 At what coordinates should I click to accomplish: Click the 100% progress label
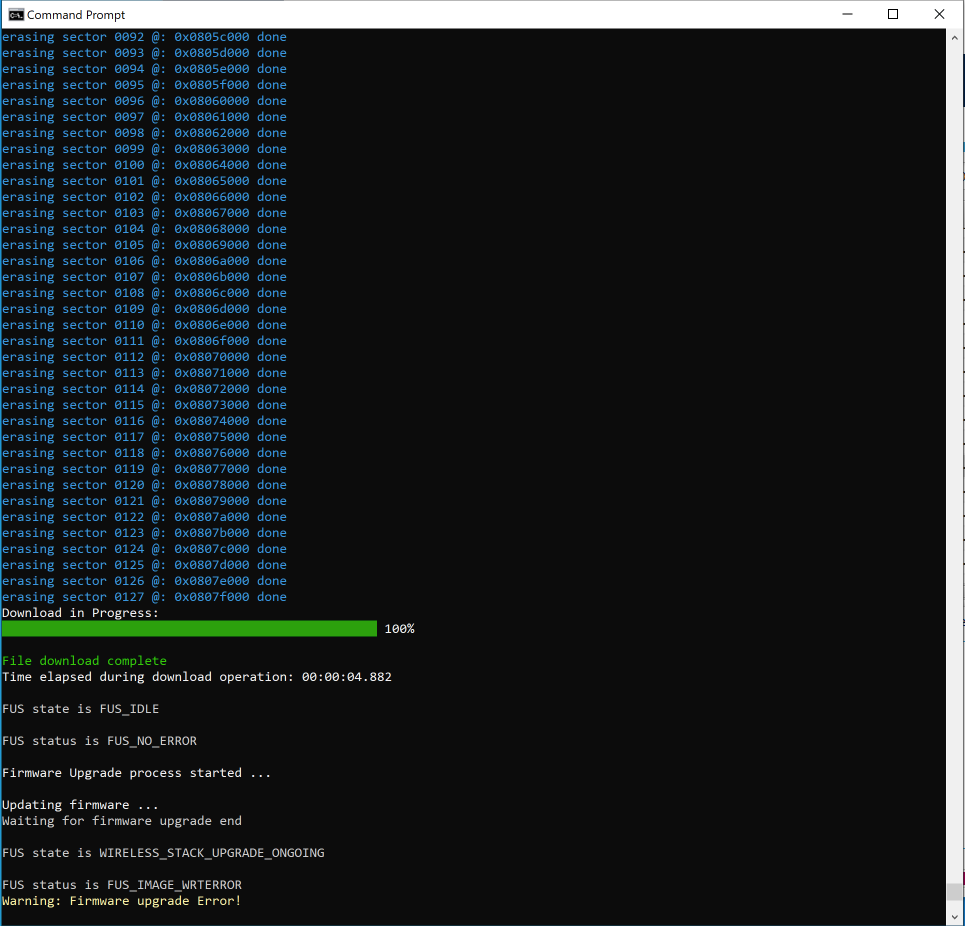[x=399, y=629]
